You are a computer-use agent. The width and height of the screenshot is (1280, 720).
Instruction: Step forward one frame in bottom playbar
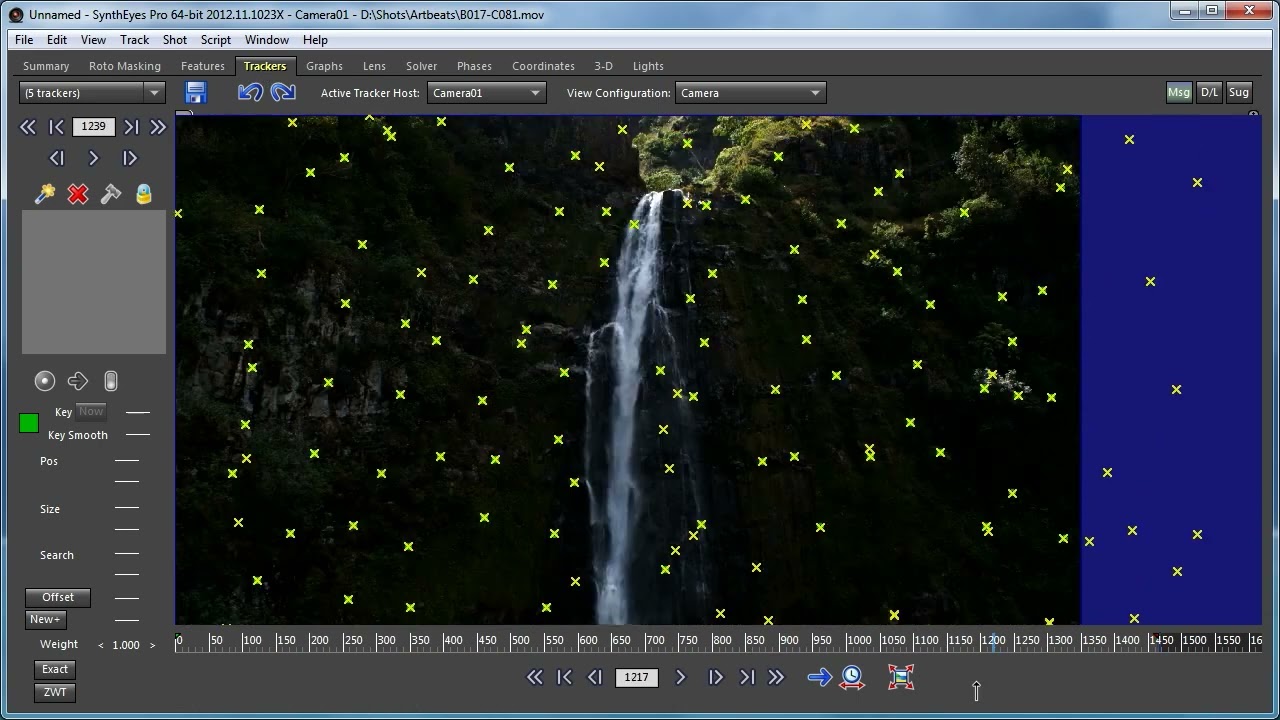pos(715,677)
